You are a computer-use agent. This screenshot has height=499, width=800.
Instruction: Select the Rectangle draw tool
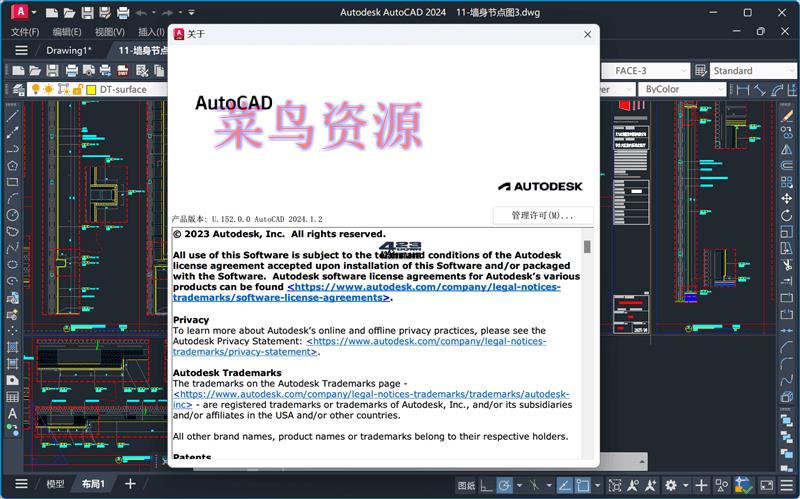[x=13, y=182]
